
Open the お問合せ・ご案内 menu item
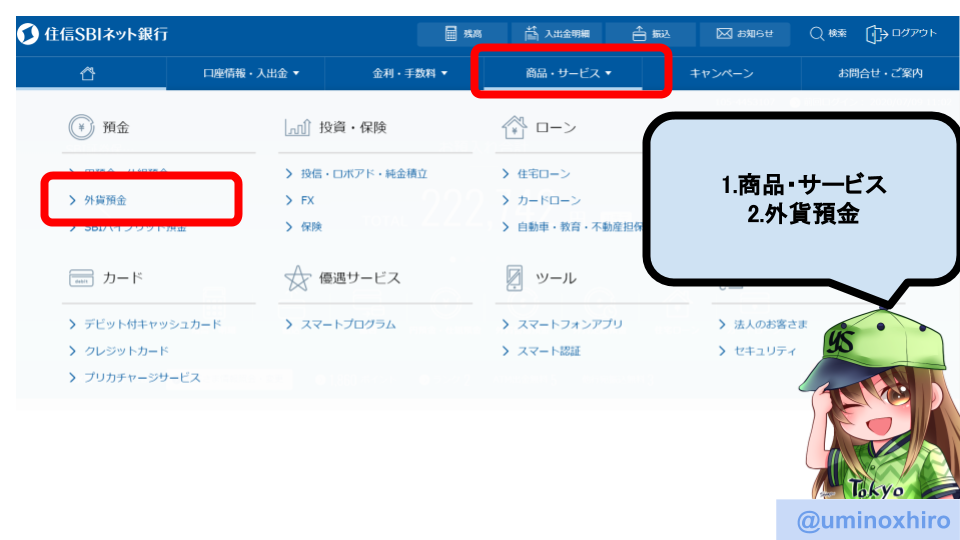point(880,73)
